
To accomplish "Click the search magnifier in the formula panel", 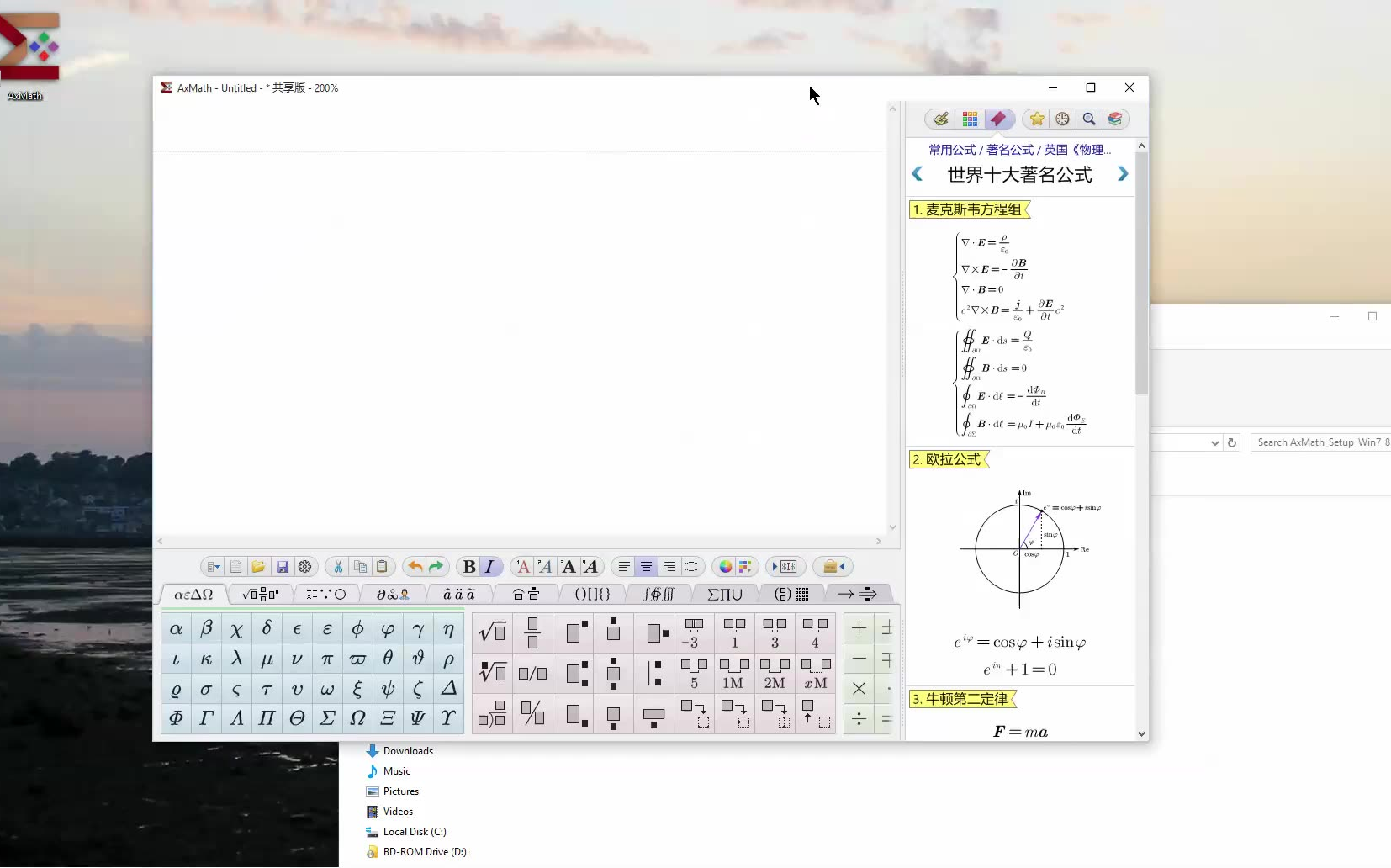I will point(1089,119).
